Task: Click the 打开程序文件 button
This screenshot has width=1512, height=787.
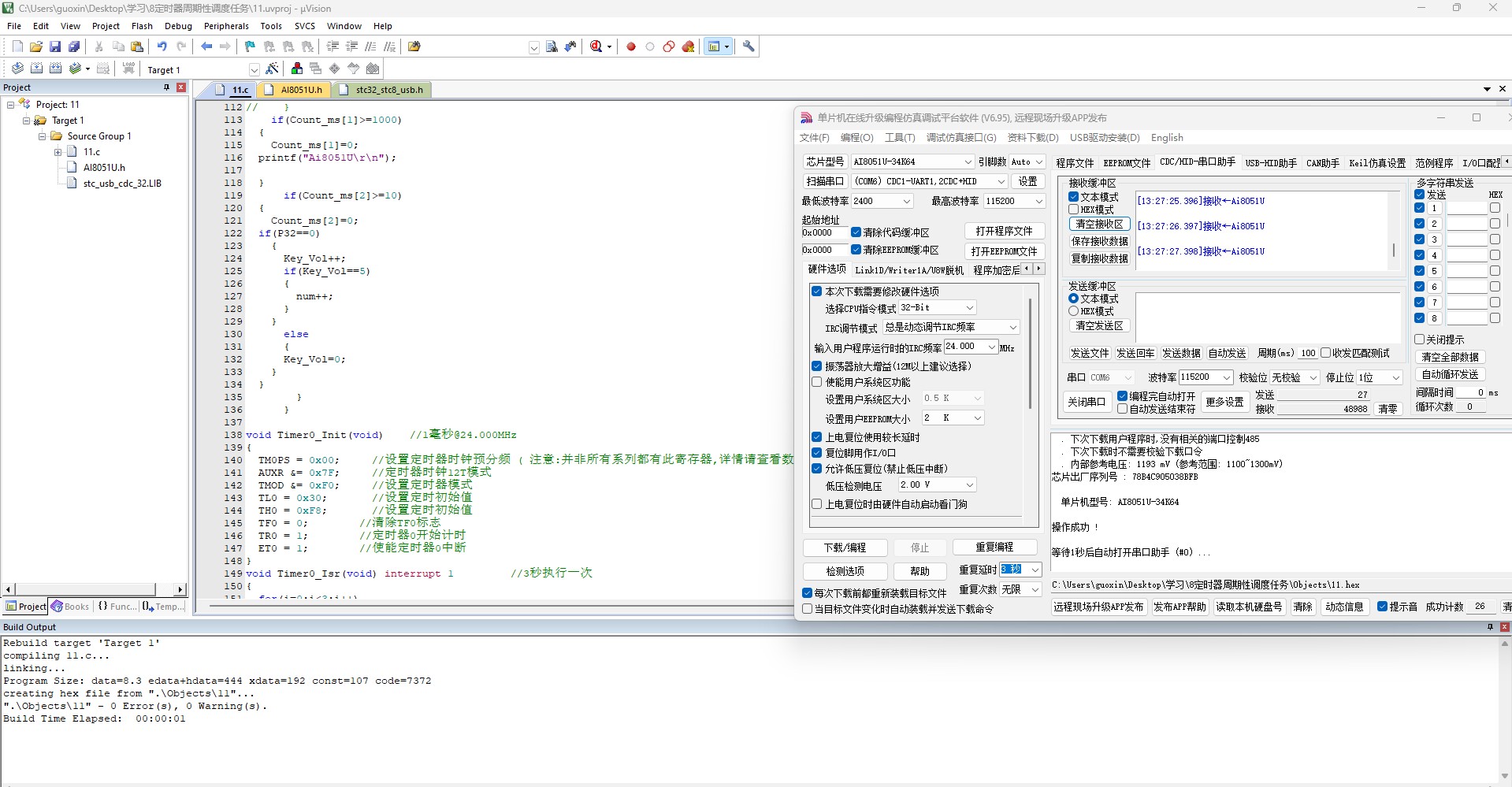Action: (x=1004, y=231)
